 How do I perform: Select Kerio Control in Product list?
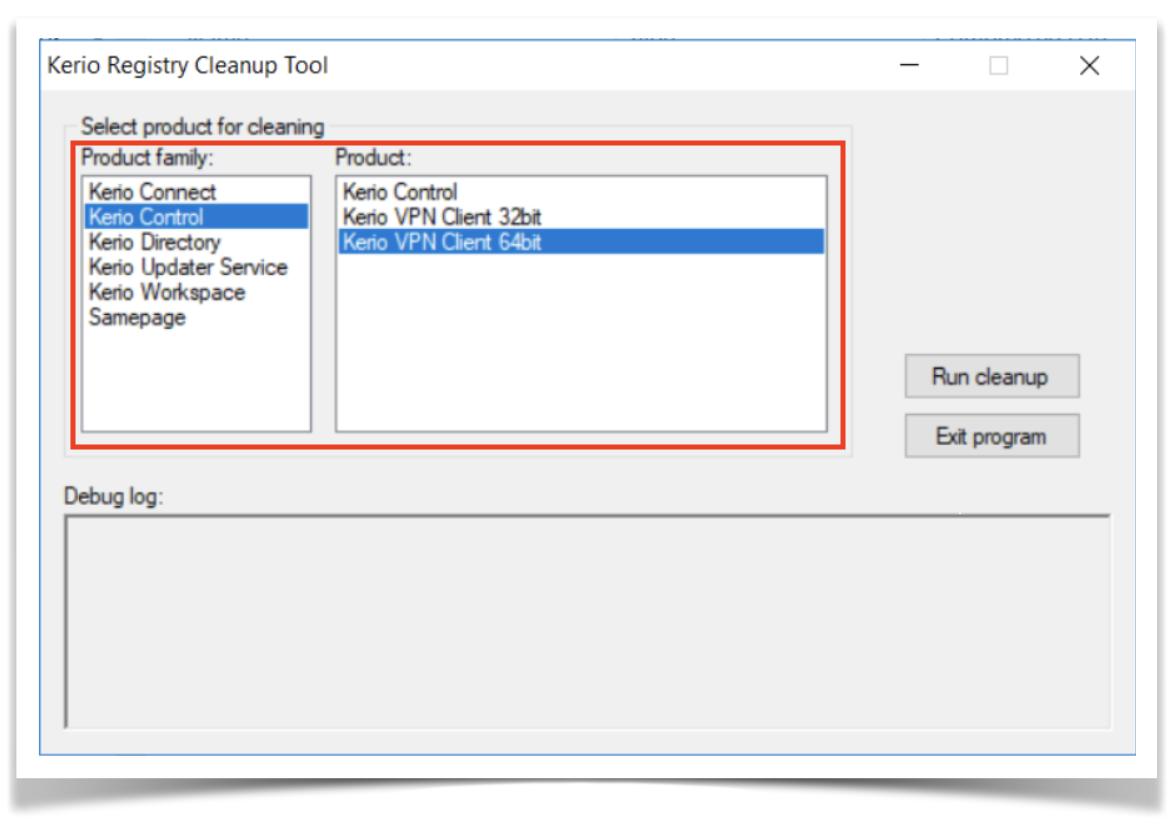tap(581, 191)
